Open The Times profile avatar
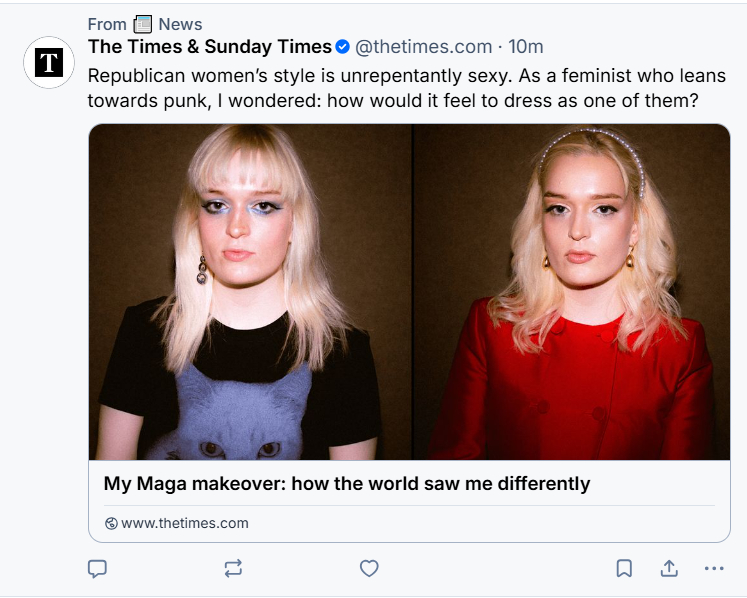This screenshot has height=598, width=747. pos(49,63)
